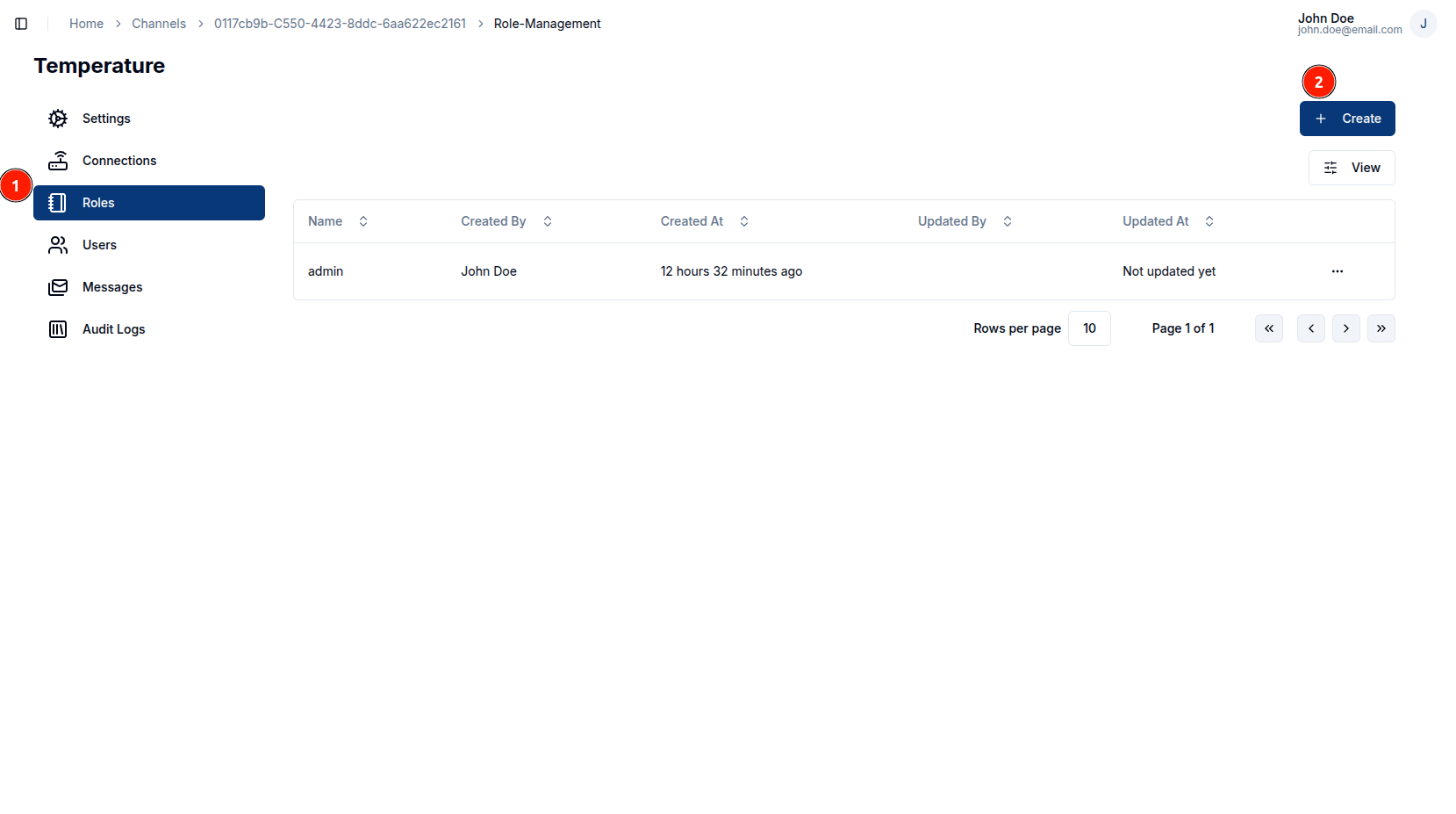
Task: Open the Settings menu item
Action: (149, 119)
